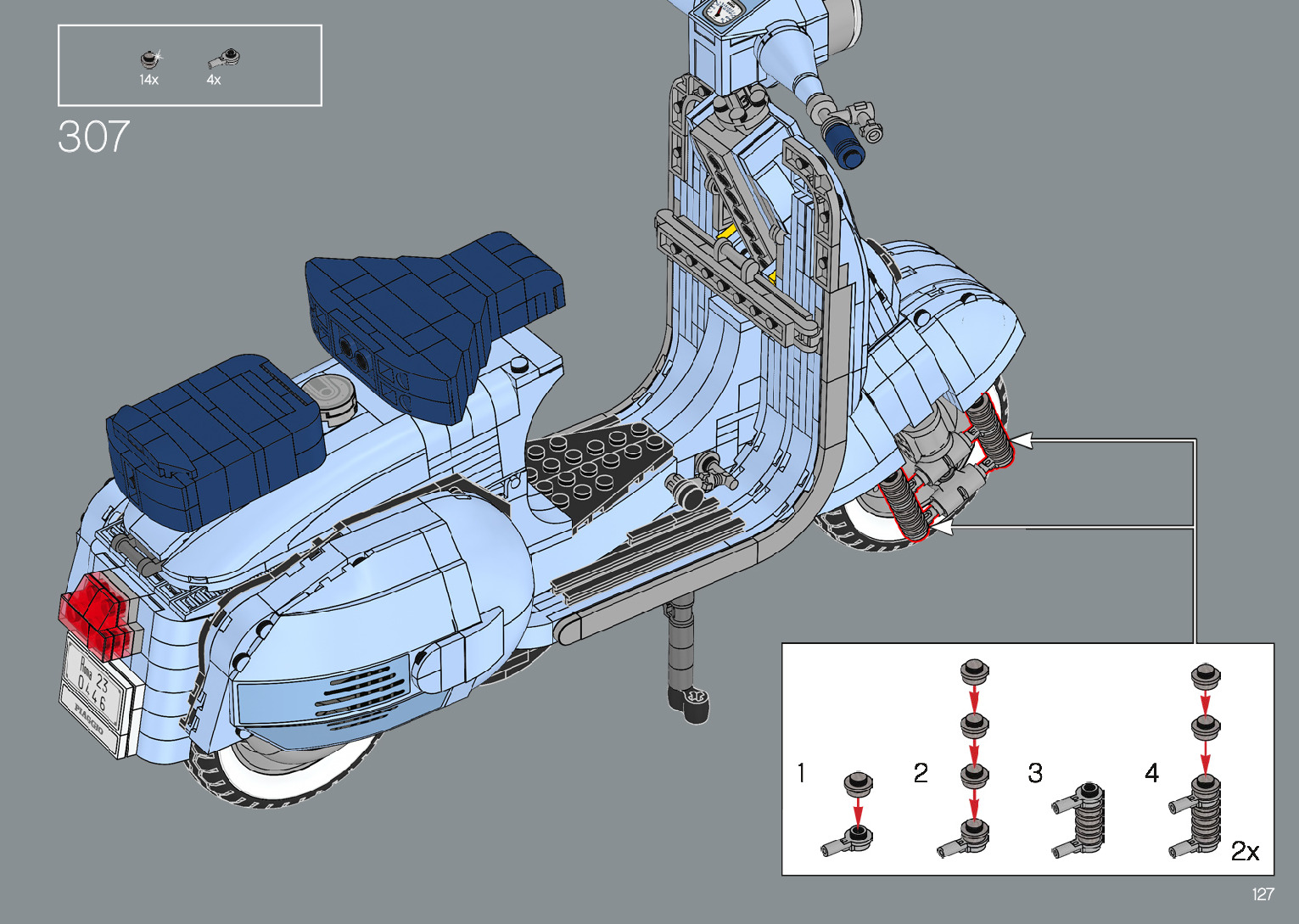Select sub-step number 4 in the inset
Screen dimensions: 1299x924
[1151, 773]
